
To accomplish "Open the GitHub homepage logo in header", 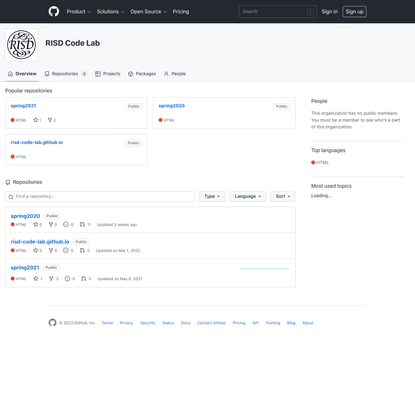I will (54, 11).
